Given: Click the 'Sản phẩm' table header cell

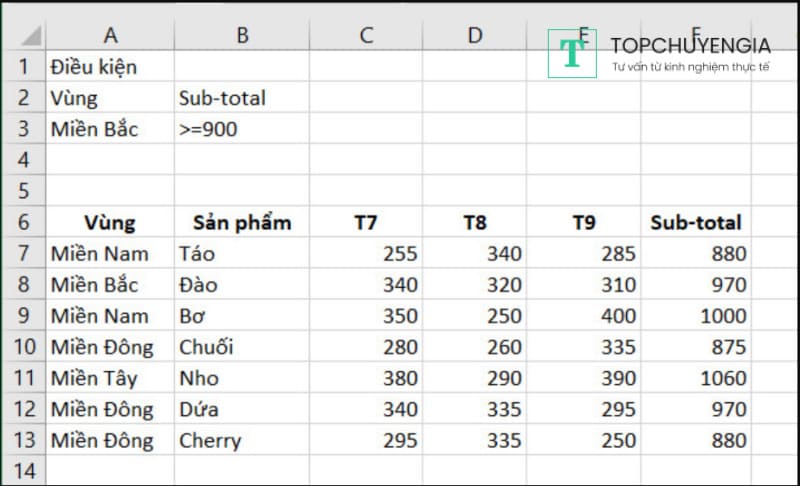Looking at the screenshot, I should [241, 222].
